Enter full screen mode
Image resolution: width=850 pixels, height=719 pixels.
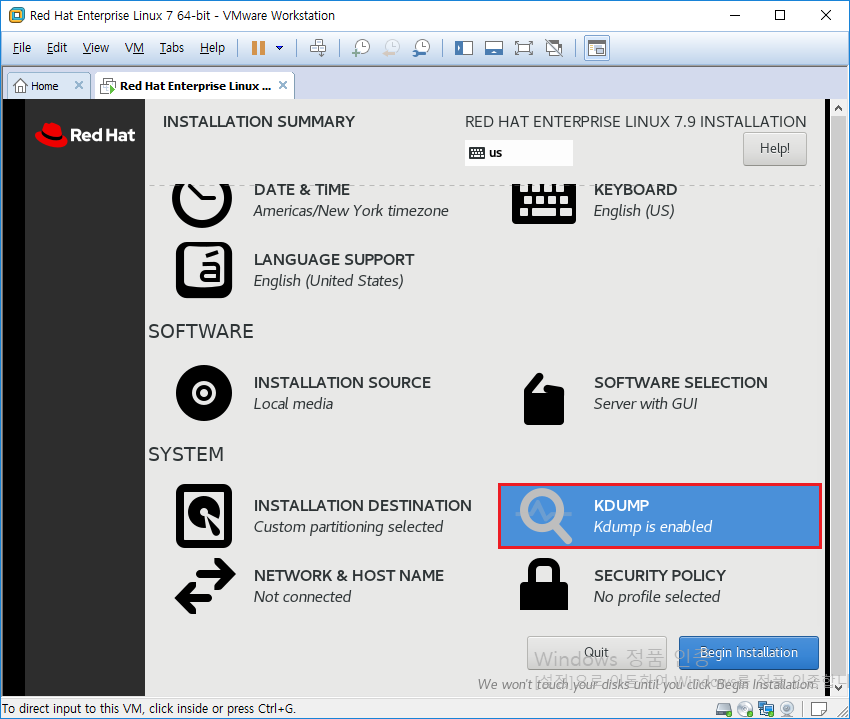(524, 48)
